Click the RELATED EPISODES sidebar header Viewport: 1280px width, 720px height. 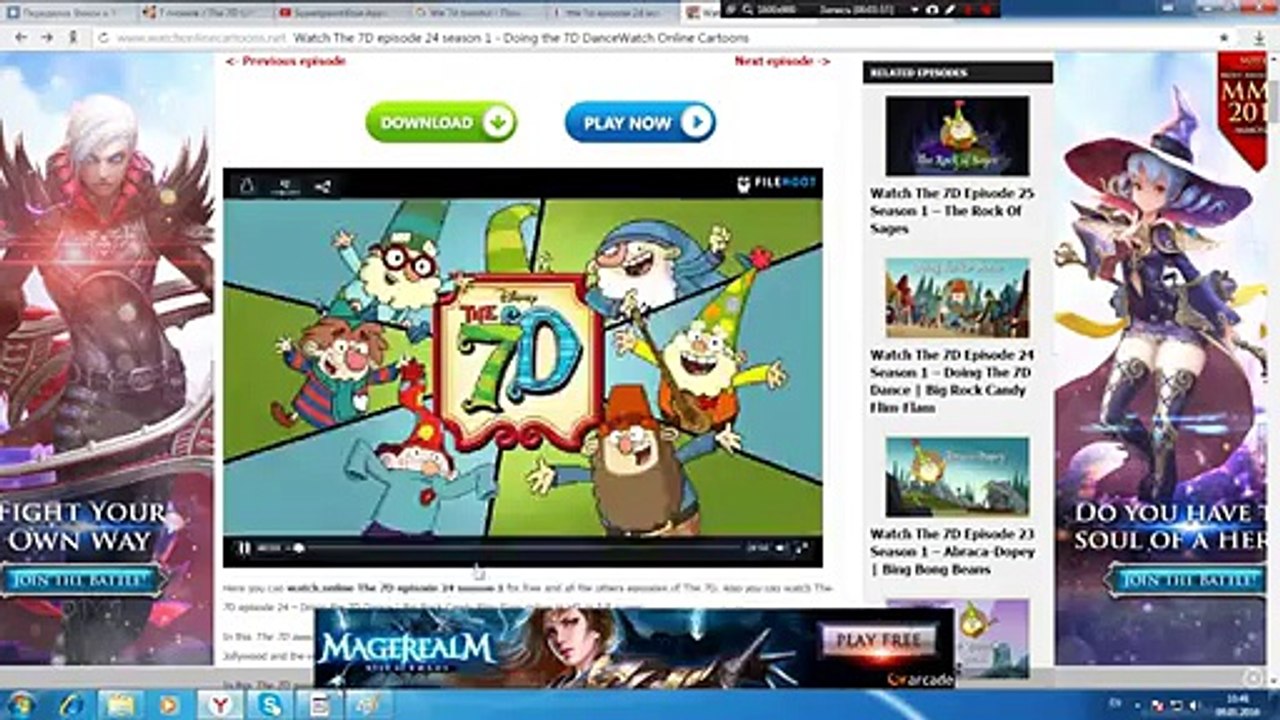[x=958, y=73]
